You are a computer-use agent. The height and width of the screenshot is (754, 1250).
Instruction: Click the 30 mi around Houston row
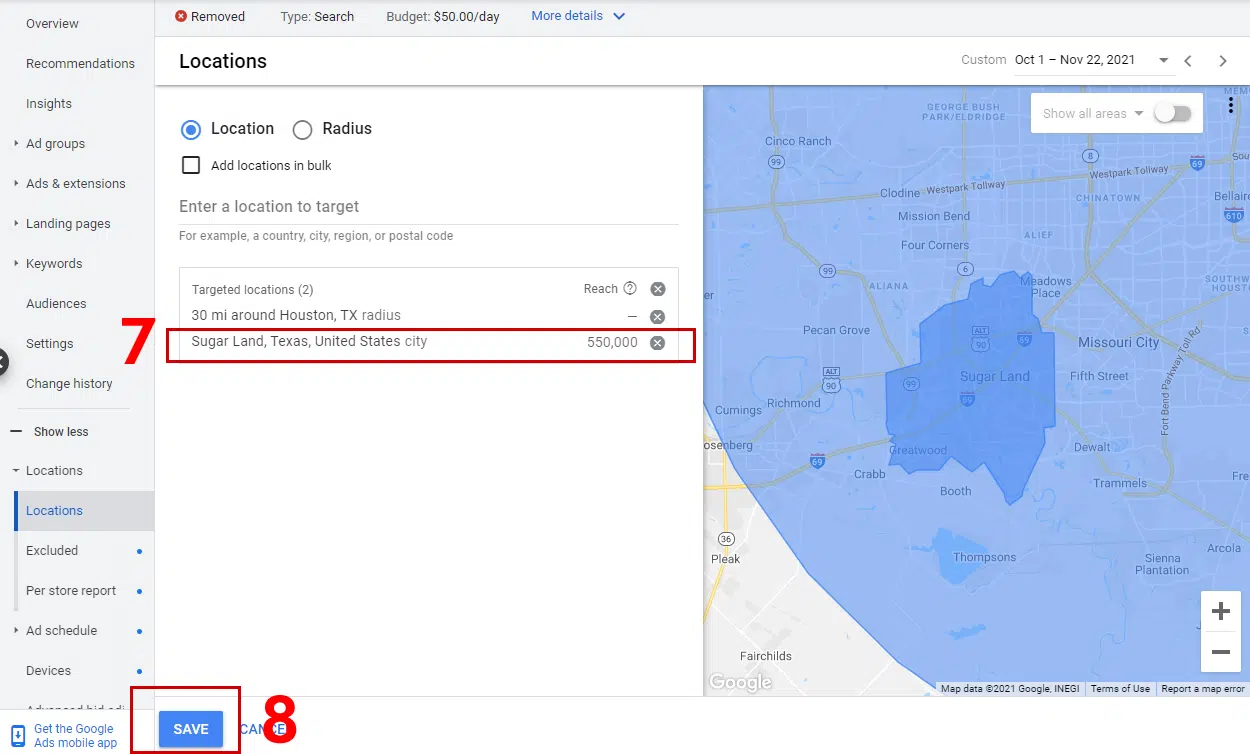[429, 316]
